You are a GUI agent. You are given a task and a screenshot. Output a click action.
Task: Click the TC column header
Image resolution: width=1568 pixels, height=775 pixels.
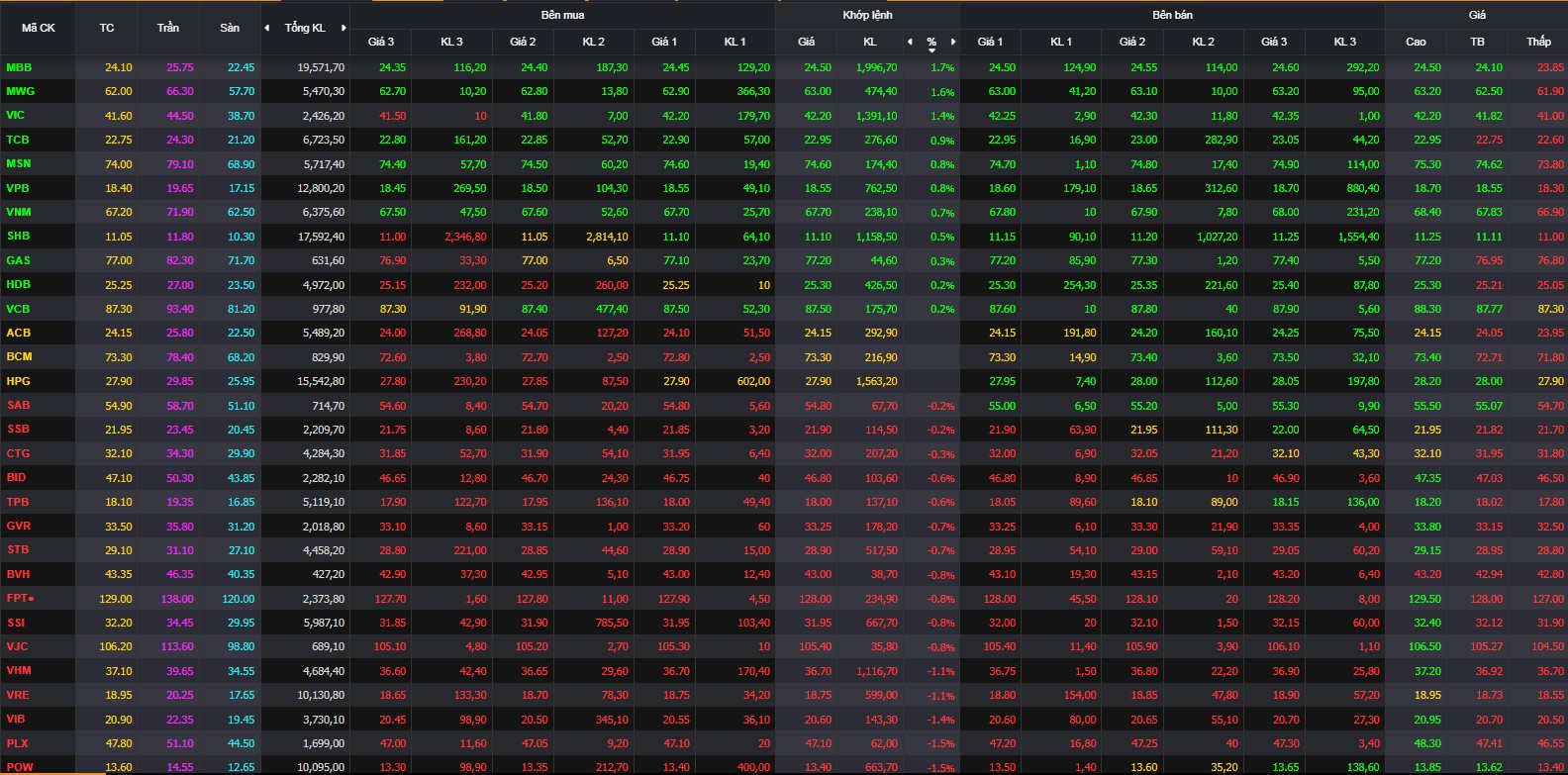coord(107,28)
